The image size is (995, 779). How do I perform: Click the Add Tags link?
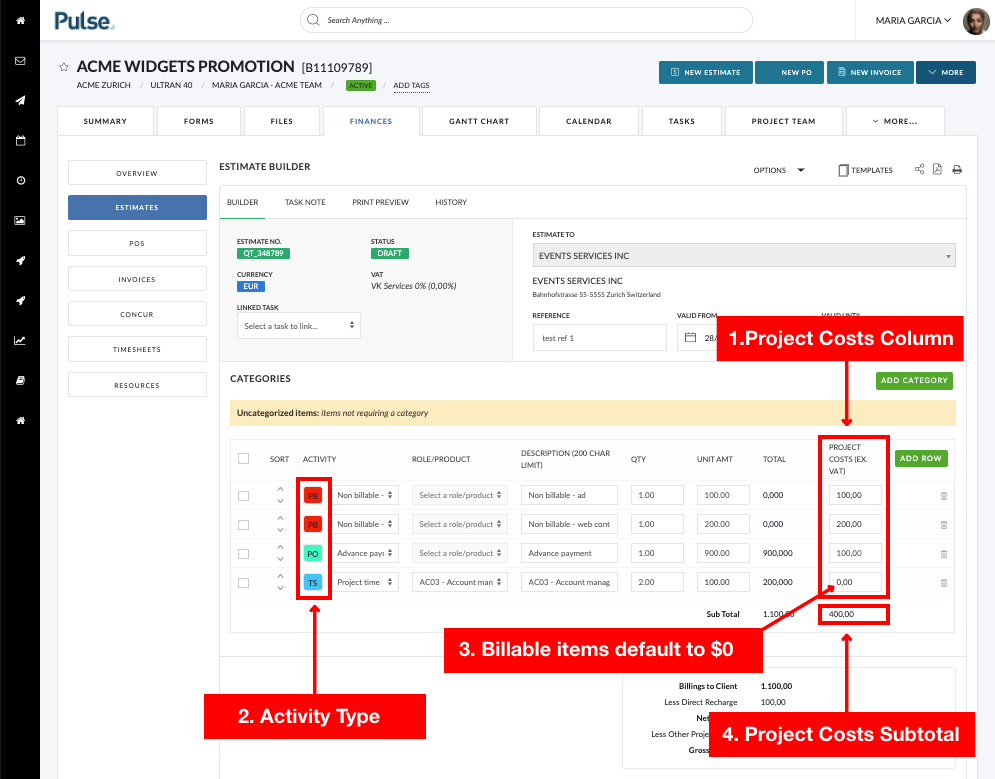click(x=411, y=85)
